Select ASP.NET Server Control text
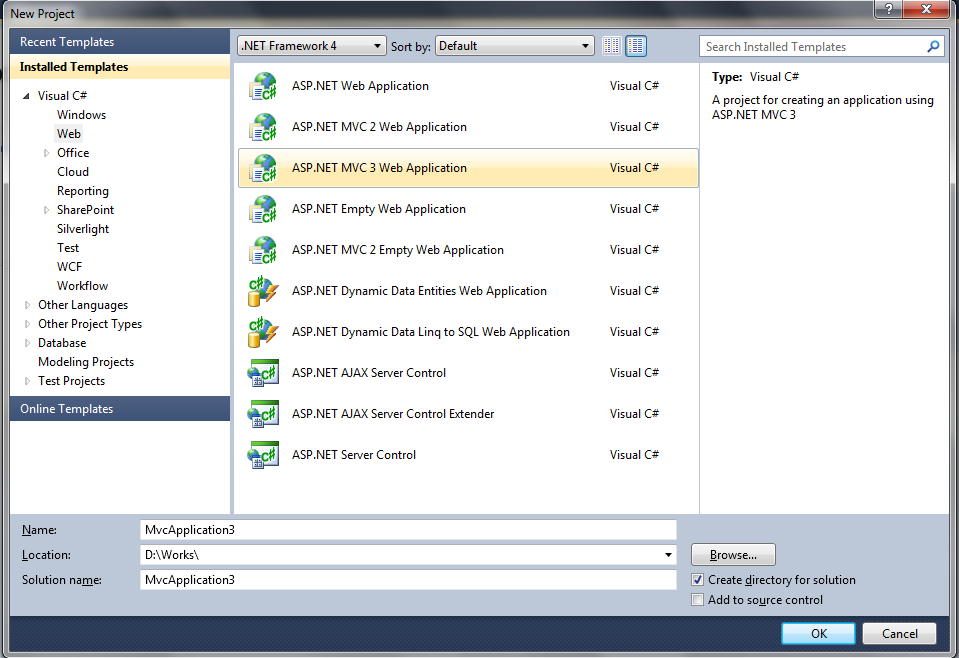This screenshot has width=959, height=658. point(354,455)
